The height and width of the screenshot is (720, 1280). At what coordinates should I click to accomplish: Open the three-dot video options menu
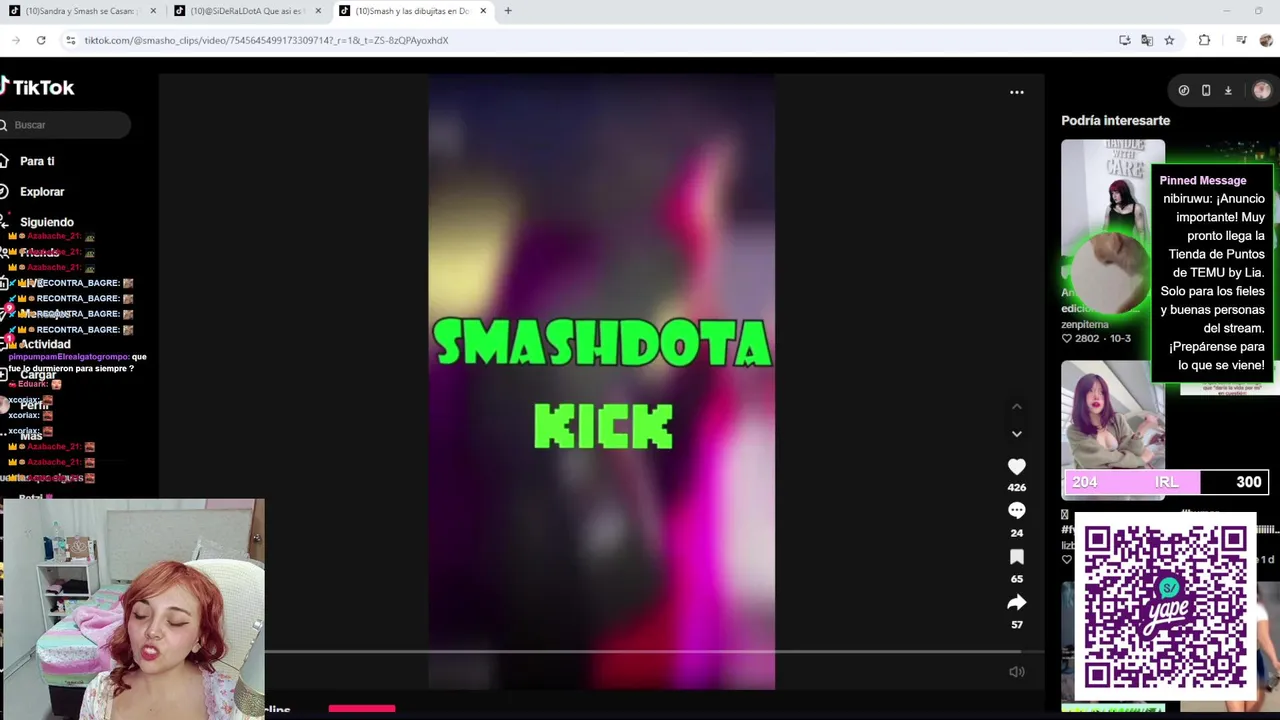(x=1016, y=92)
